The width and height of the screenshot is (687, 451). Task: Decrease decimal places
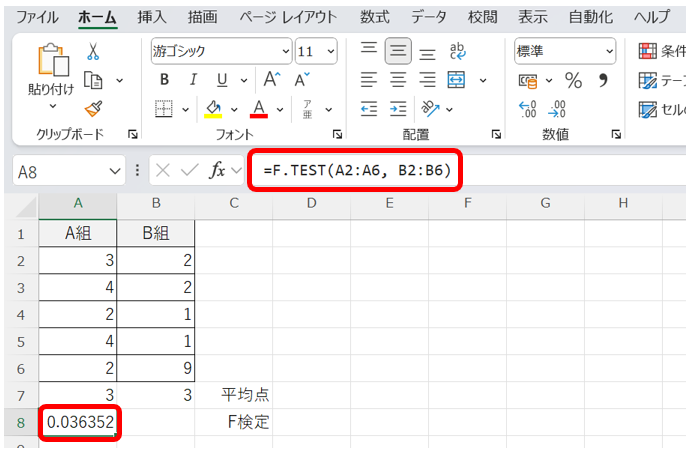556,109
